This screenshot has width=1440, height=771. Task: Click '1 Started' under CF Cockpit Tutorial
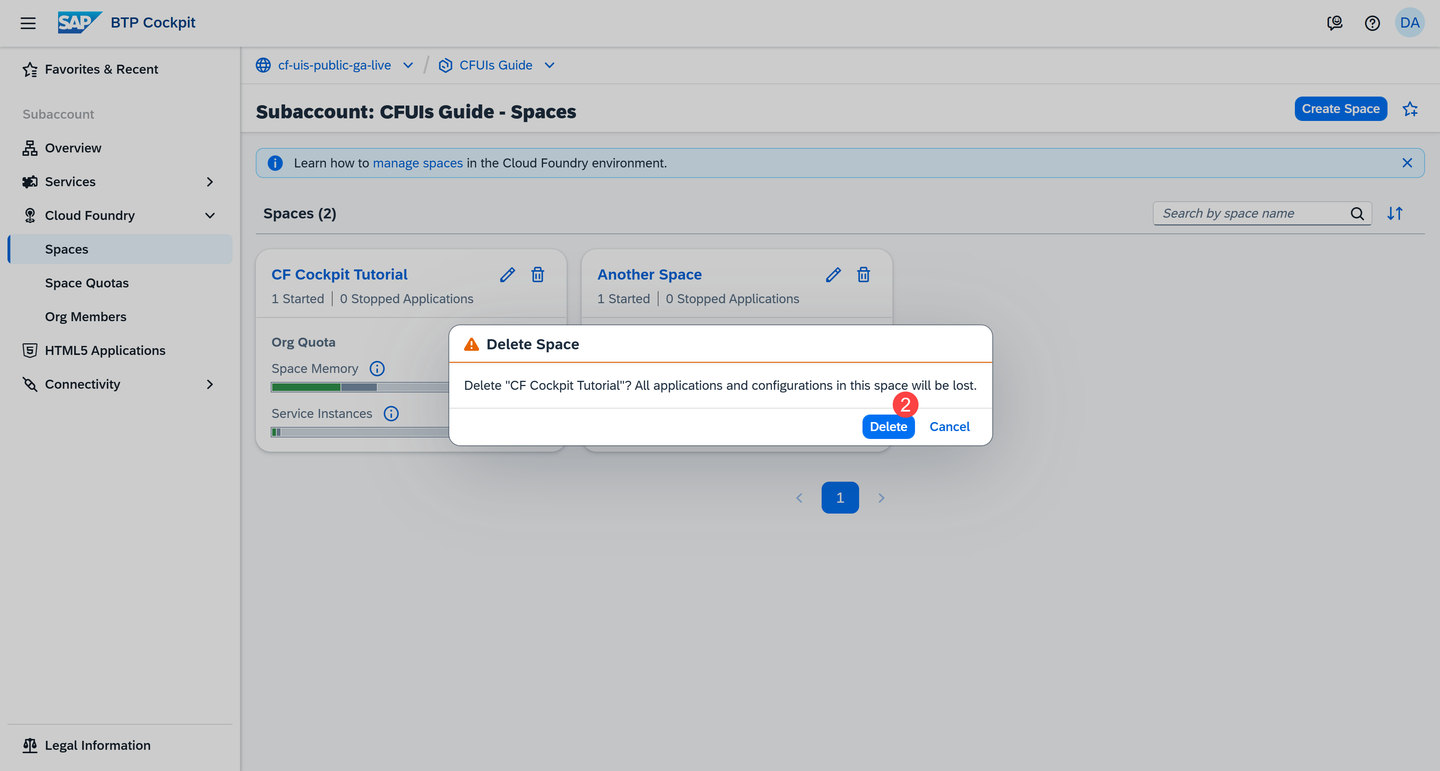click(298, 299)
